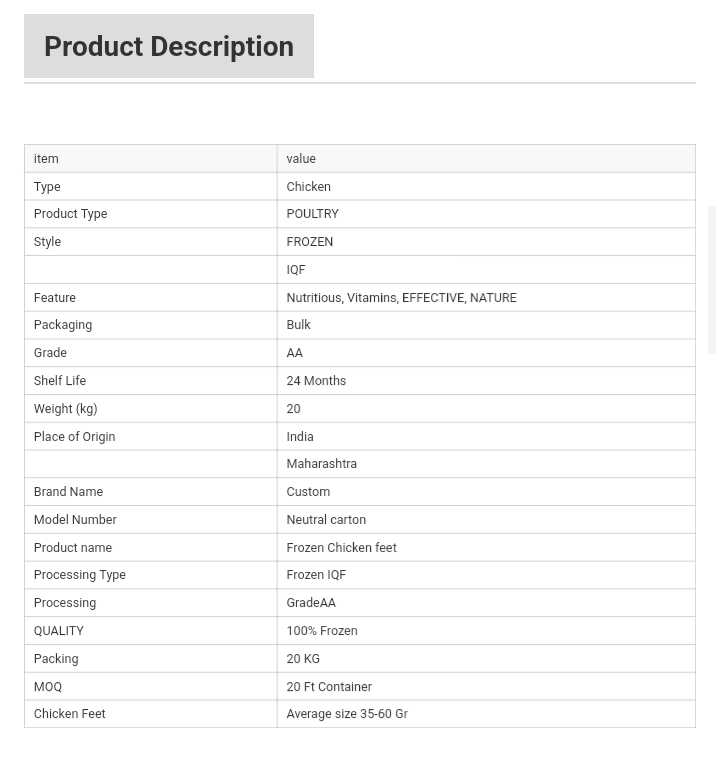Click the 'Chicken' type value cell
The width and height of the screenshot is (720, 757).
point(486,186)
